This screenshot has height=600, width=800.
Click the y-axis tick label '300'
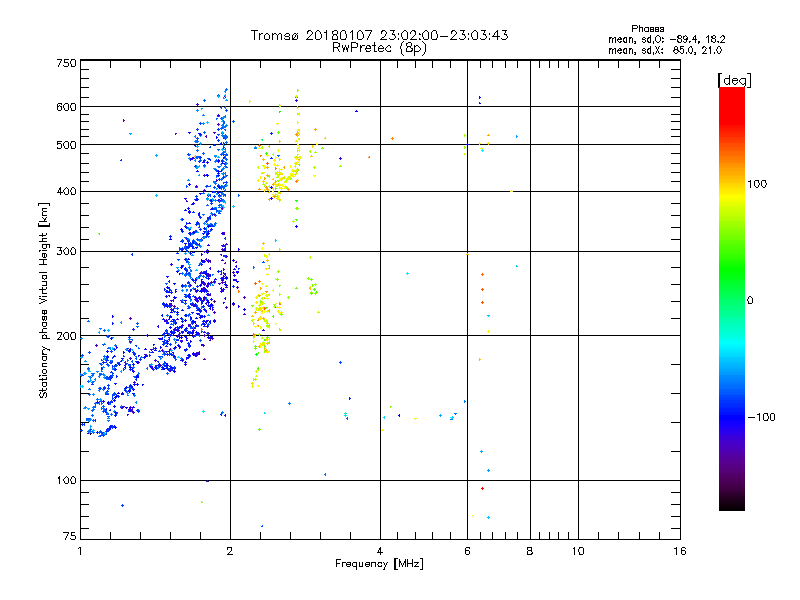[66, 252]
